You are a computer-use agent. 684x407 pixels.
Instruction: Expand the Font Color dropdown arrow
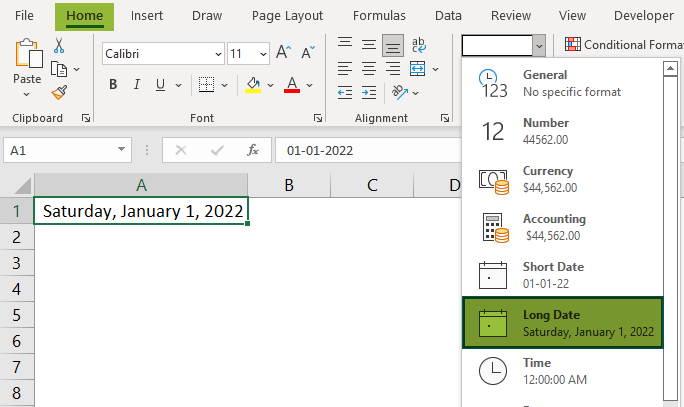[309, 85]
